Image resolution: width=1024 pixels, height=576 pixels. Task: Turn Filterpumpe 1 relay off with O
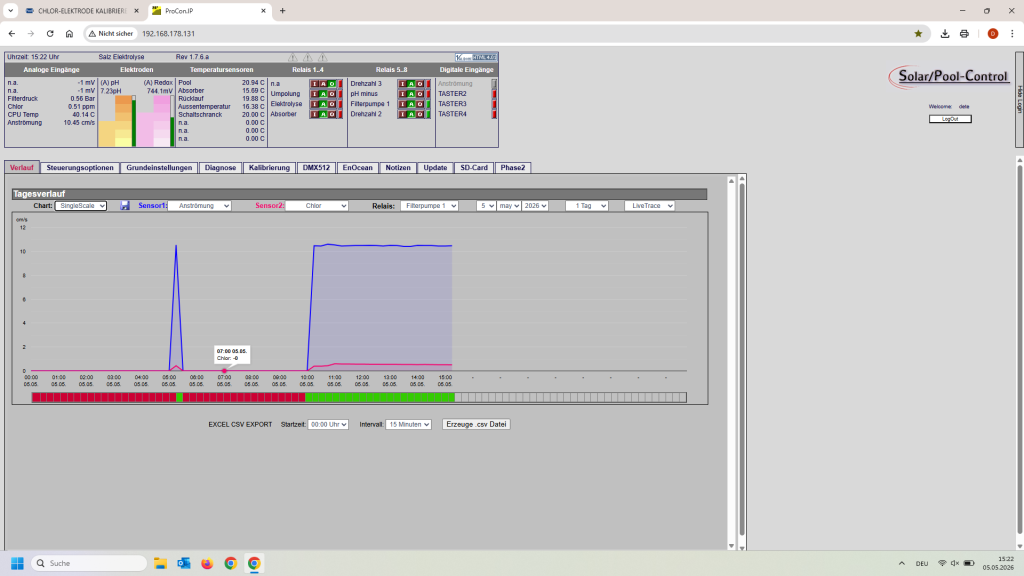420,104
